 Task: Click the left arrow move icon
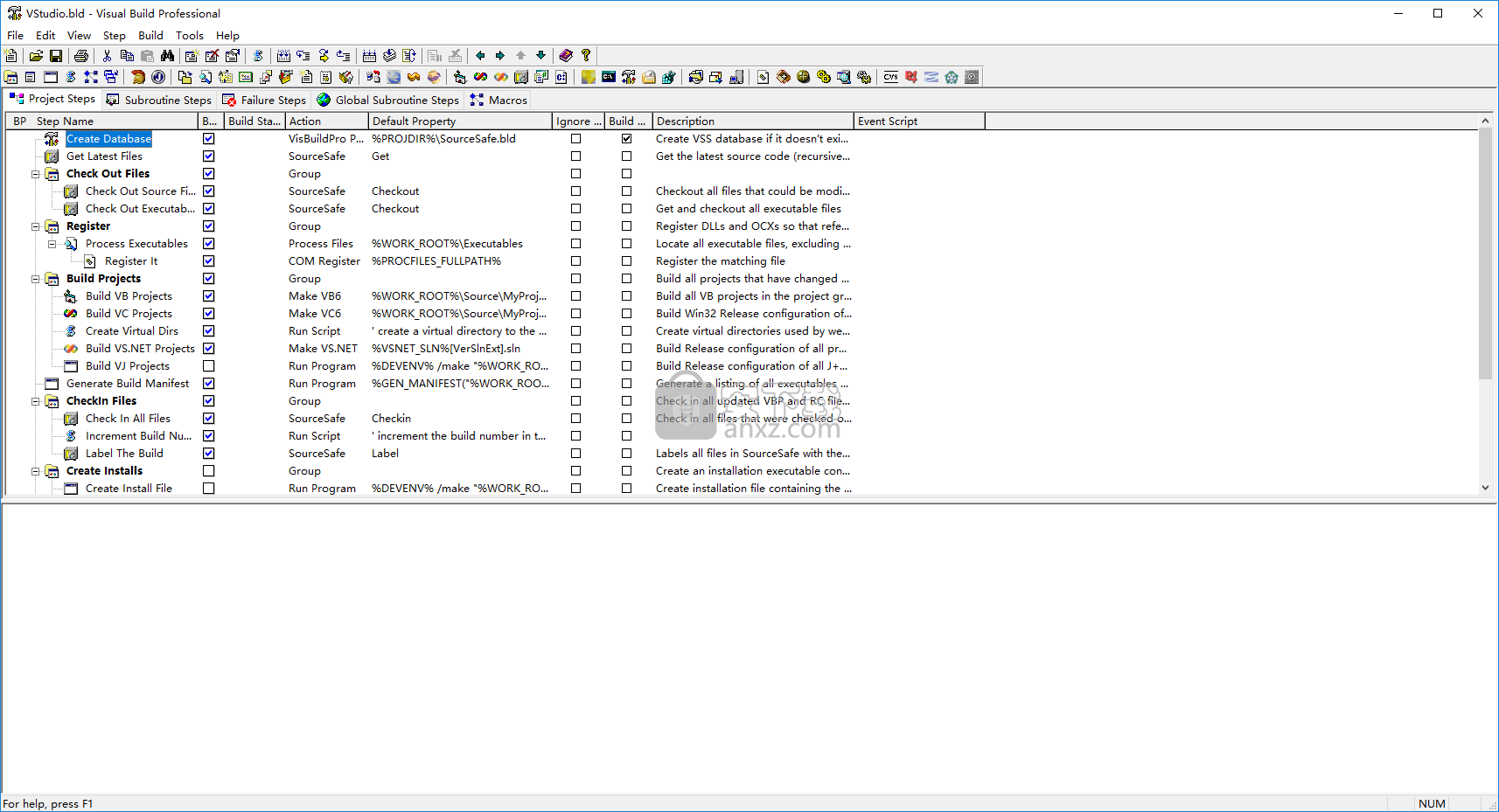(480, 55)
